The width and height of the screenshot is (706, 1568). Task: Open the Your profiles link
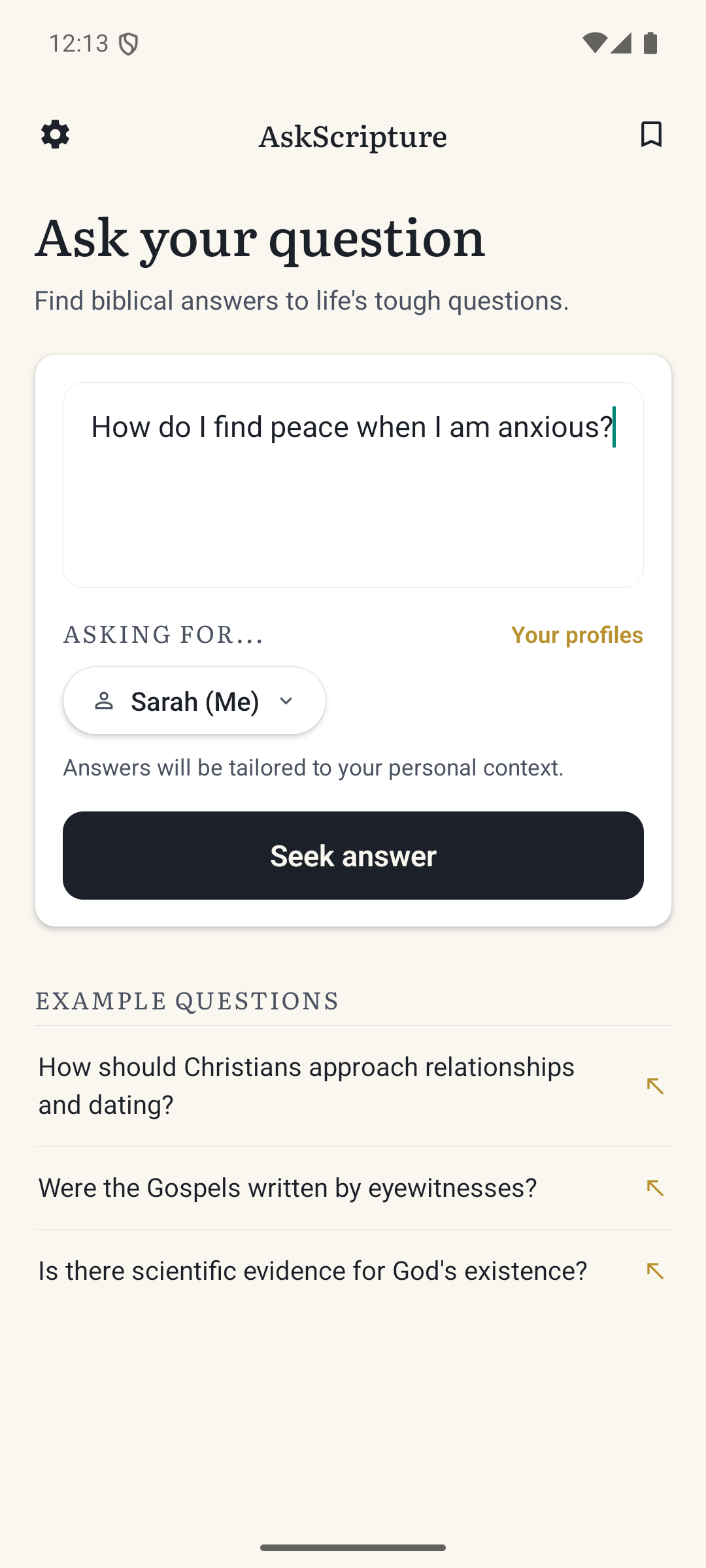coord(577,635)
